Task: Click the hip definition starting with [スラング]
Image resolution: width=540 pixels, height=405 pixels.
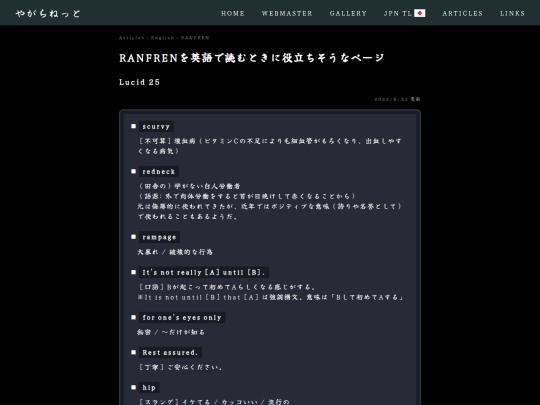Action: [214, 402]
